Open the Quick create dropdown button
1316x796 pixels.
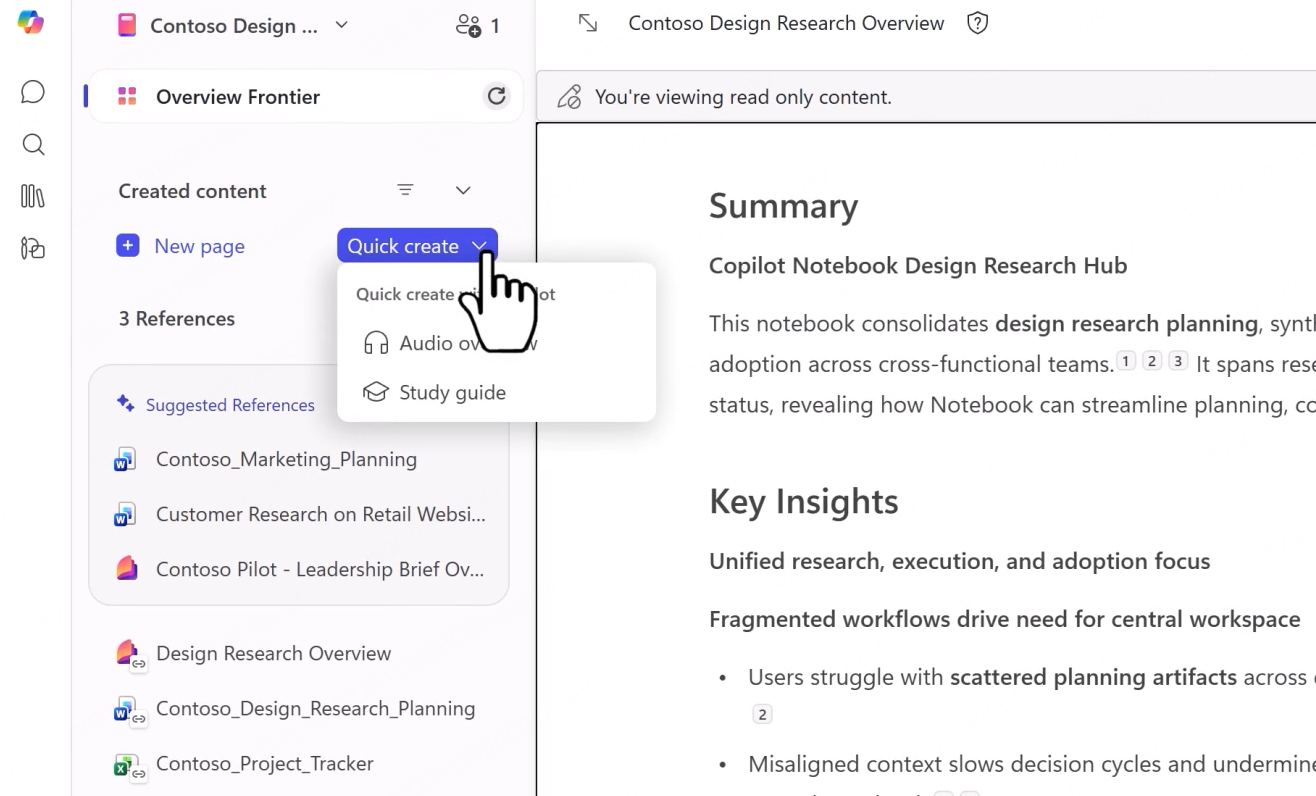[x=417, y=246]
